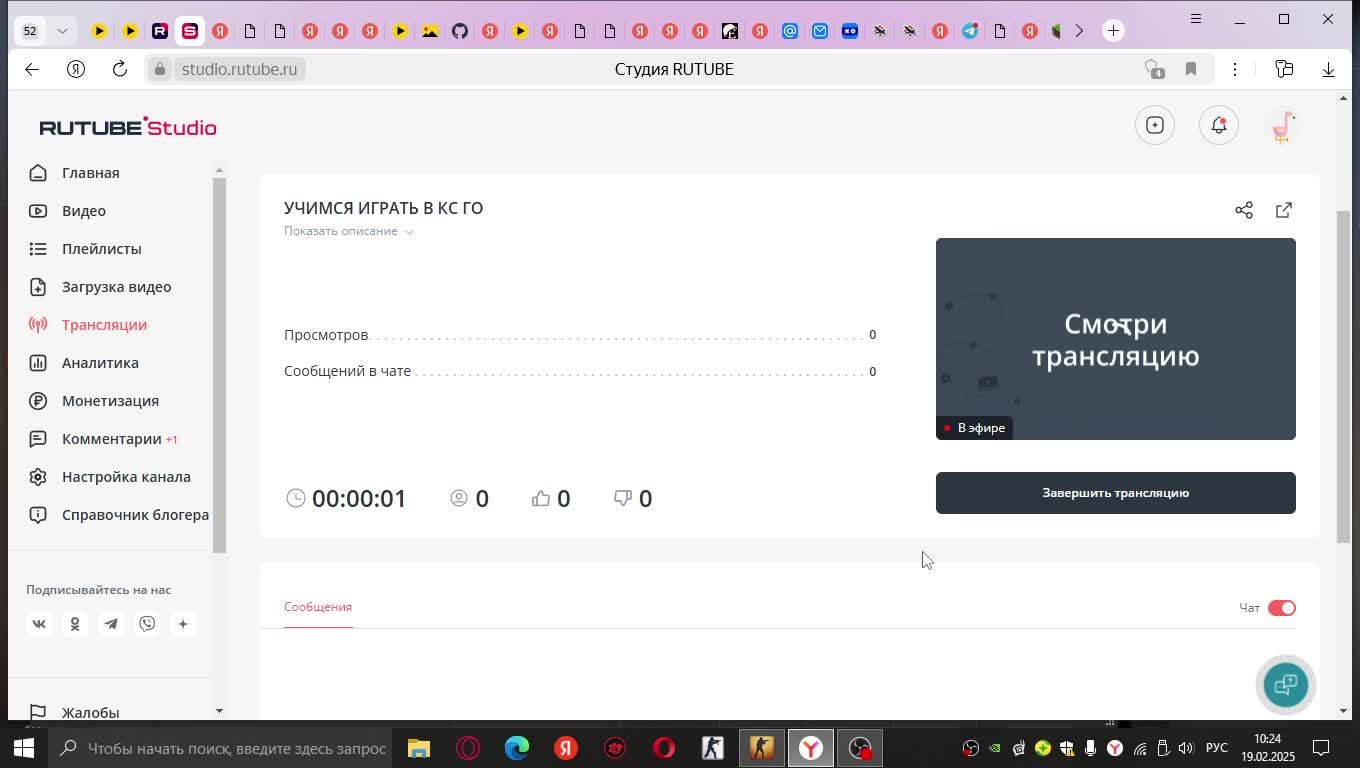This screenshot has width=1360, height=768.
Task: Switch to the Telegram tab
Action: point(970,31)
